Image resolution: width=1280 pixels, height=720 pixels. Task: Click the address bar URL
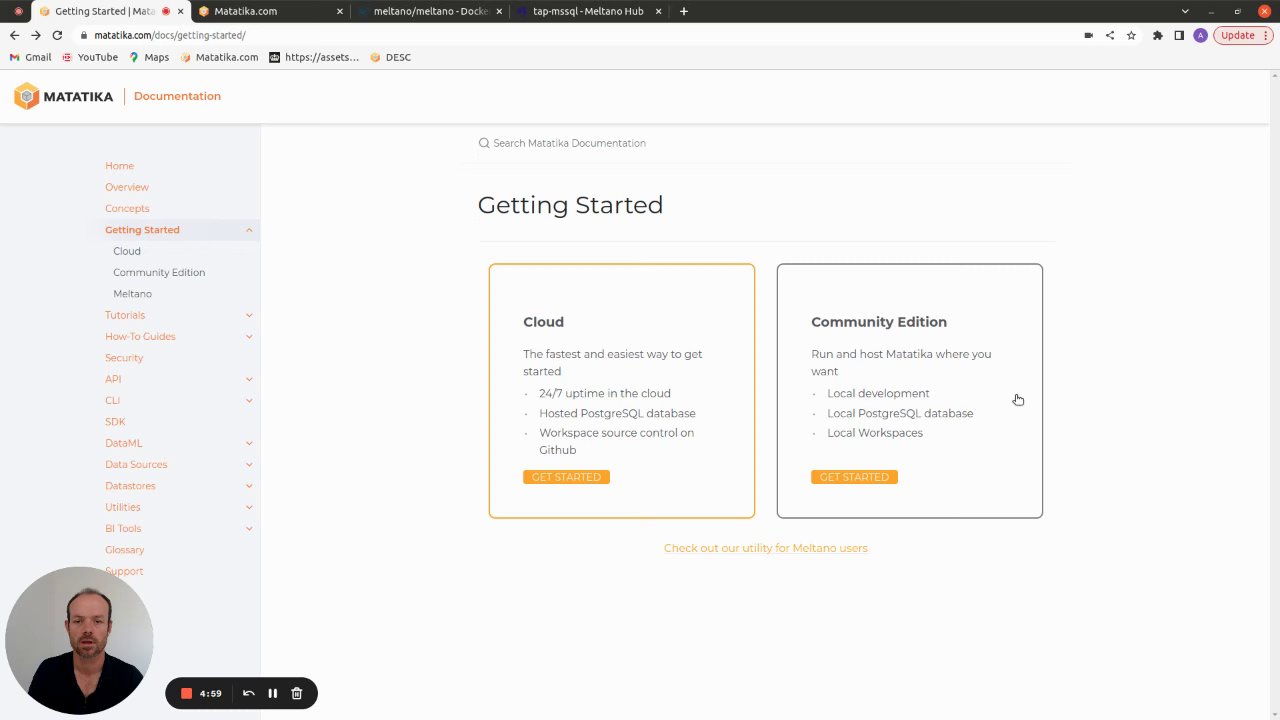(170, 35)
